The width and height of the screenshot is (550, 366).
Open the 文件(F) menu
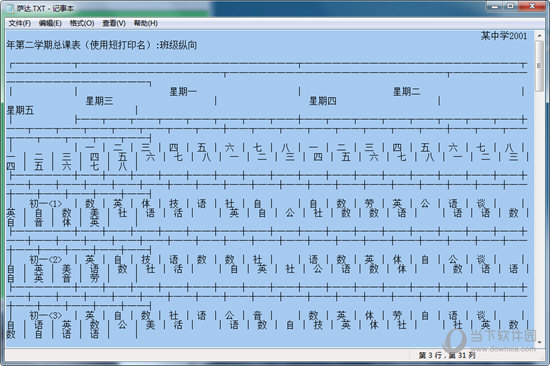click(20, 24)
